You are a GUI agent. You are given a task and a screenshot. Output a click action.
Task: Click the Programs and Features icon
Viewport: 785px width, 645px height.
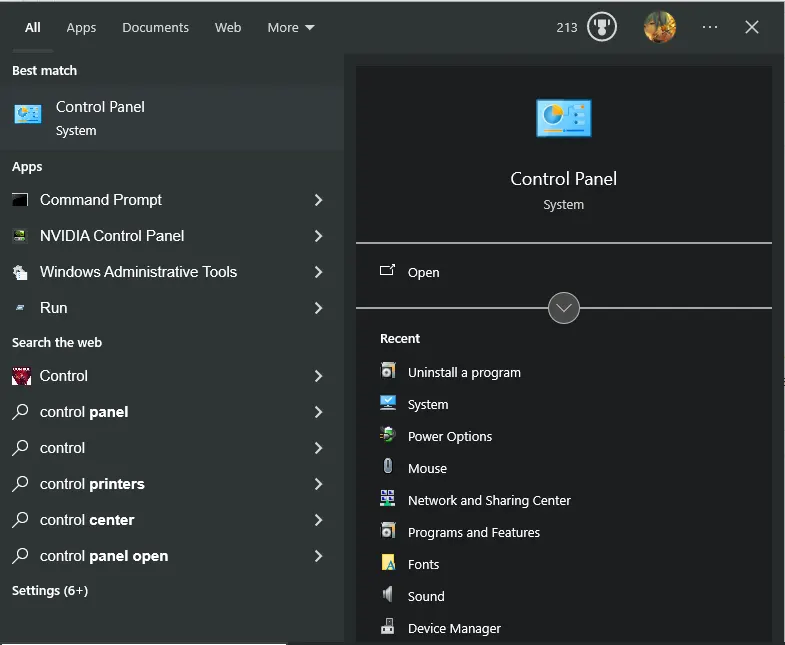click(x=388, y=530)
